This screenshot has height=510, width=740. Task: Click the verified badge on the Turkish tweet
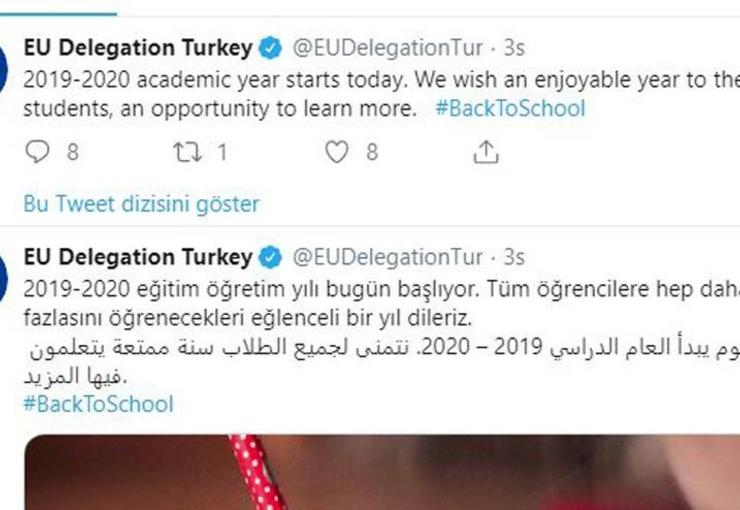click(x=271, y=257)
